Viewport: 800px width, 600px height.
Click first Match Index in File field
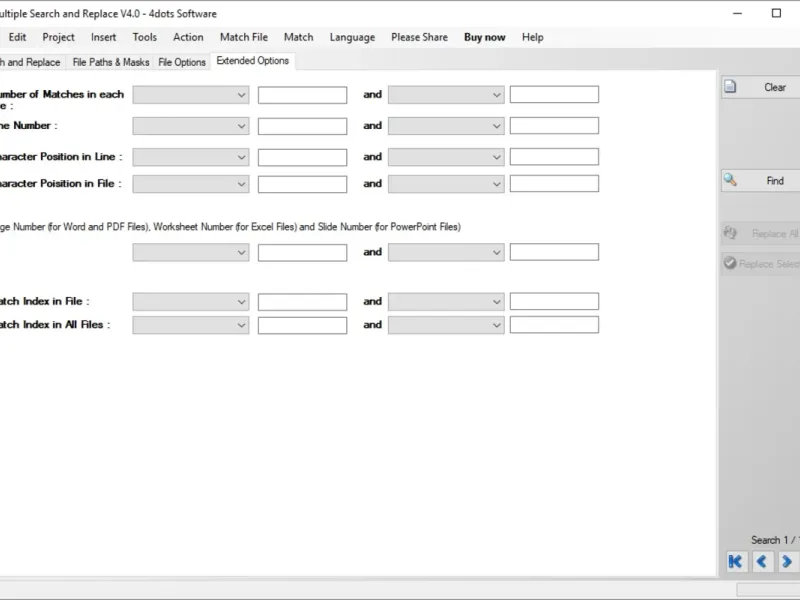(x=303, y=302)
